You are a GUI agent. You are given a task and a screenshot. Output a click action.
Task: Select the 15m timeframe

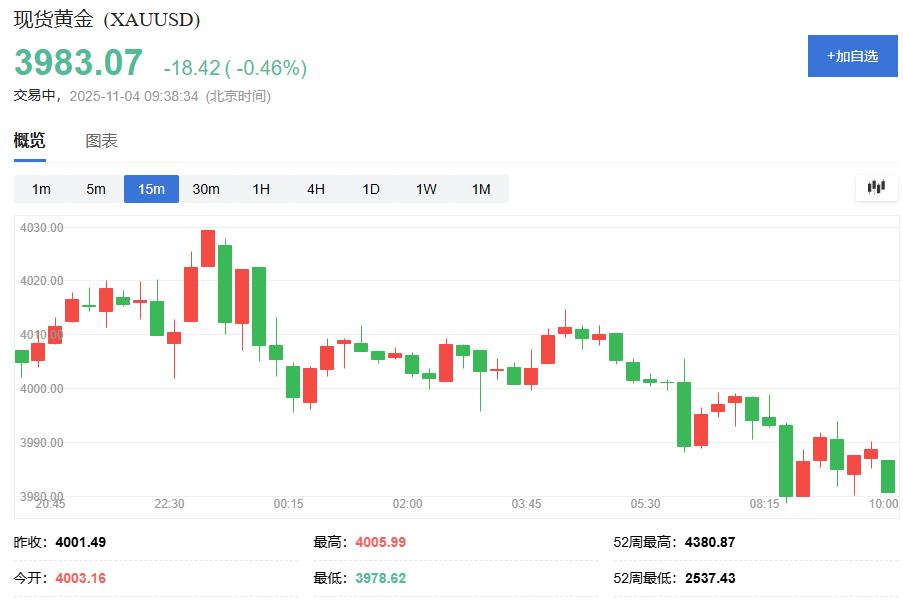(x=150, y=188)
